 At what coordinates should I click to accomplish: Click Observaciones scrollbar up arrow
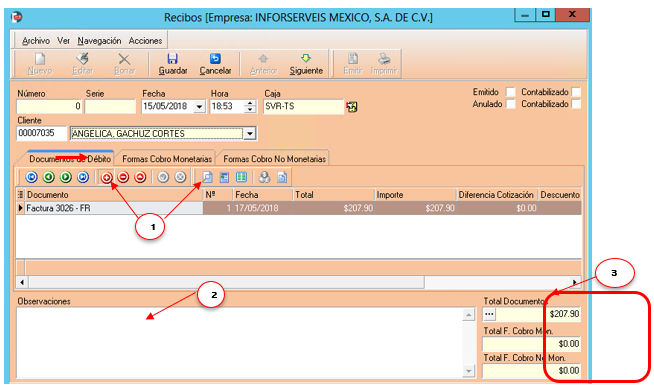tap(469, 315)
